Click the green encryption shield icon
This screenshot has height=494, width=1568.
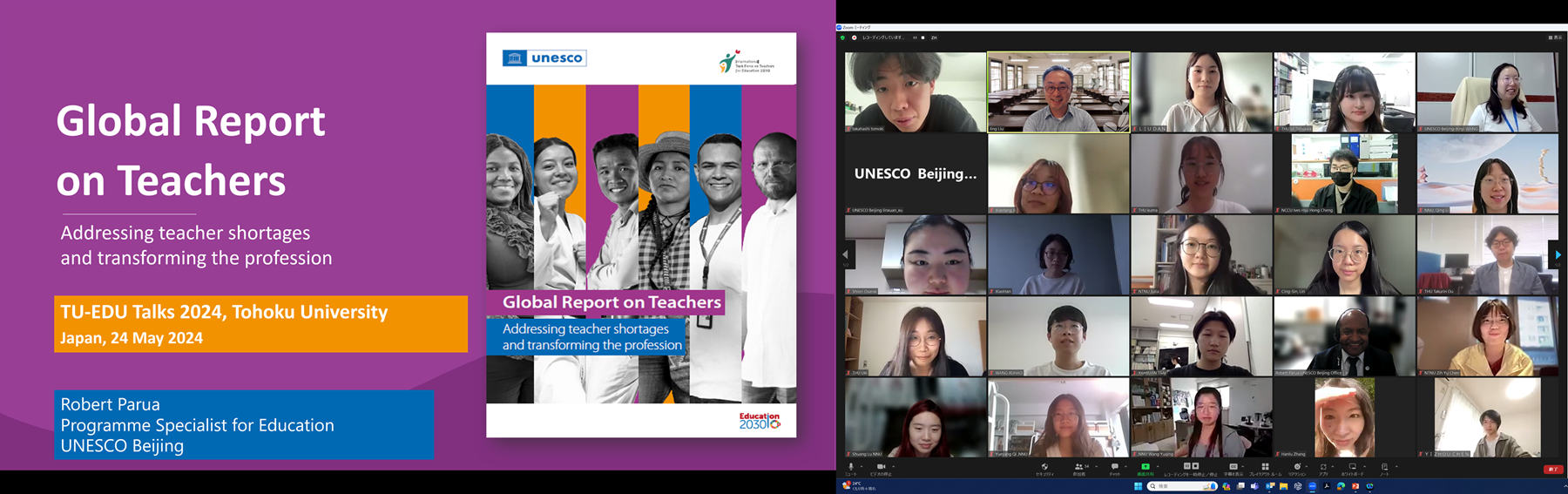click(x=842, y=37)
